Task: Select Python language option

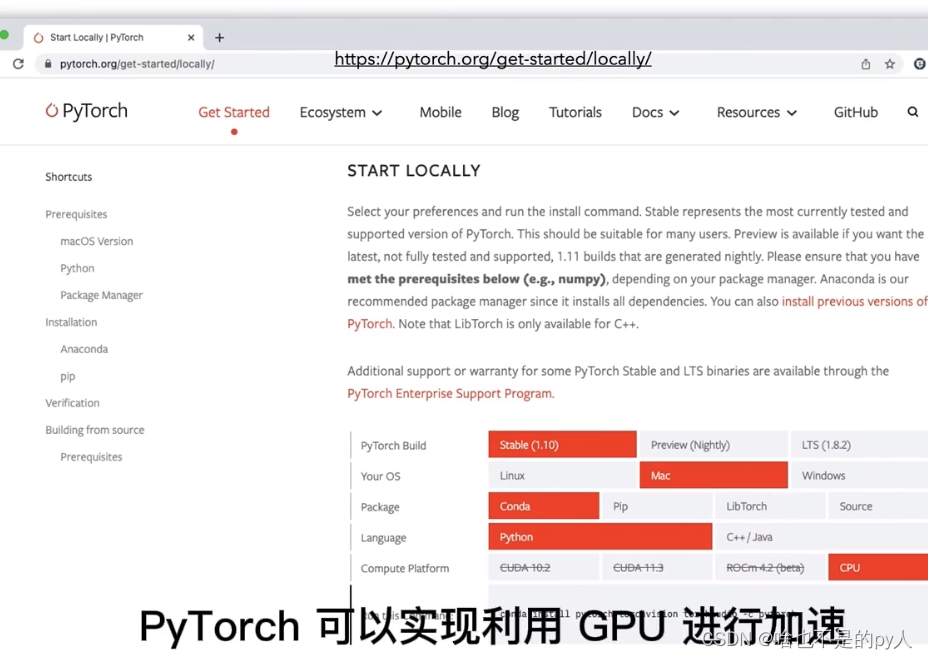Action: pyautogui.click(x=600, y=537)
